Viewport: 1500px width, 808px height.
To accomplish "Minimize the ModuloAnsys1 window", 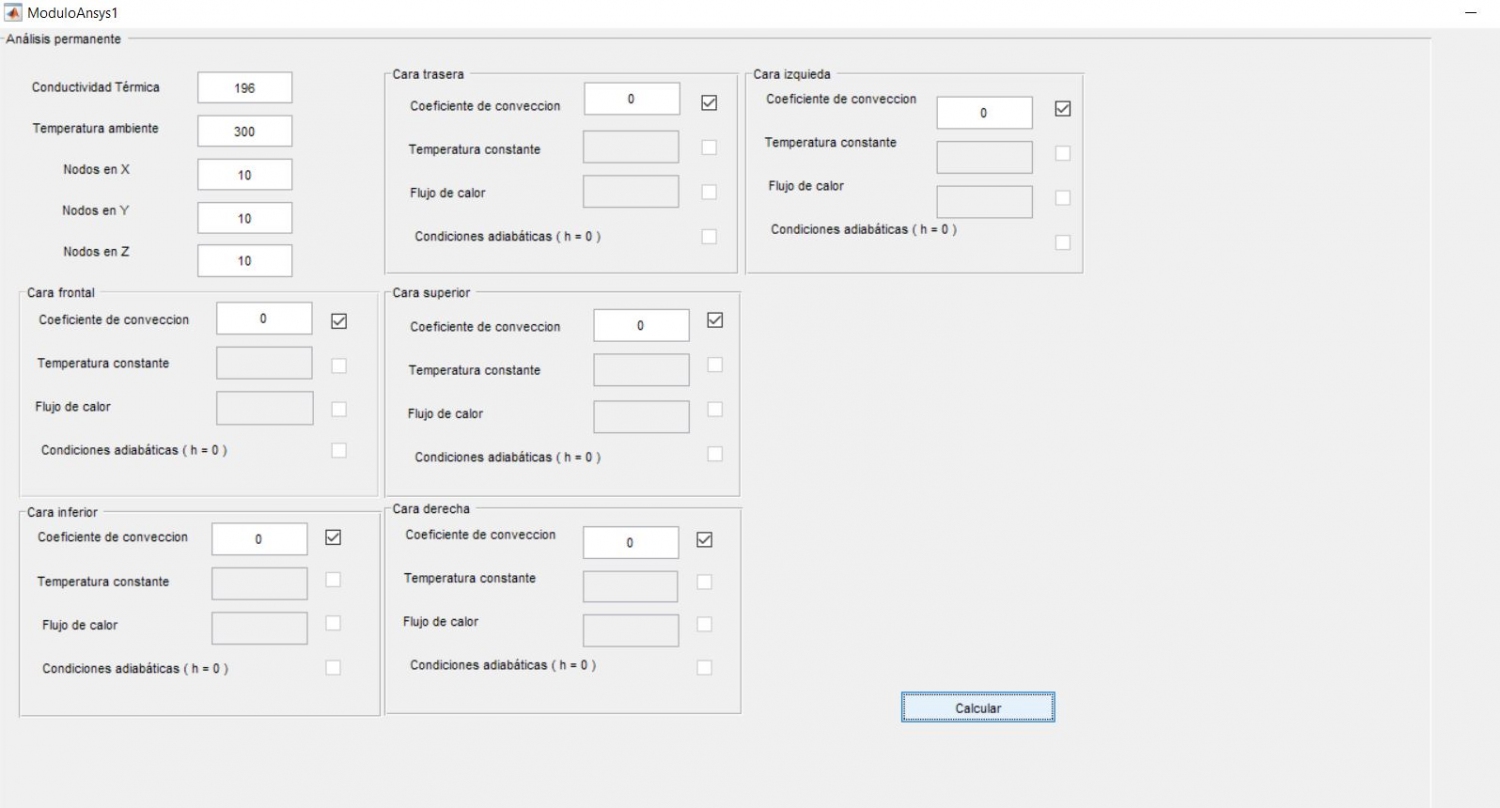I will 1470,13.
